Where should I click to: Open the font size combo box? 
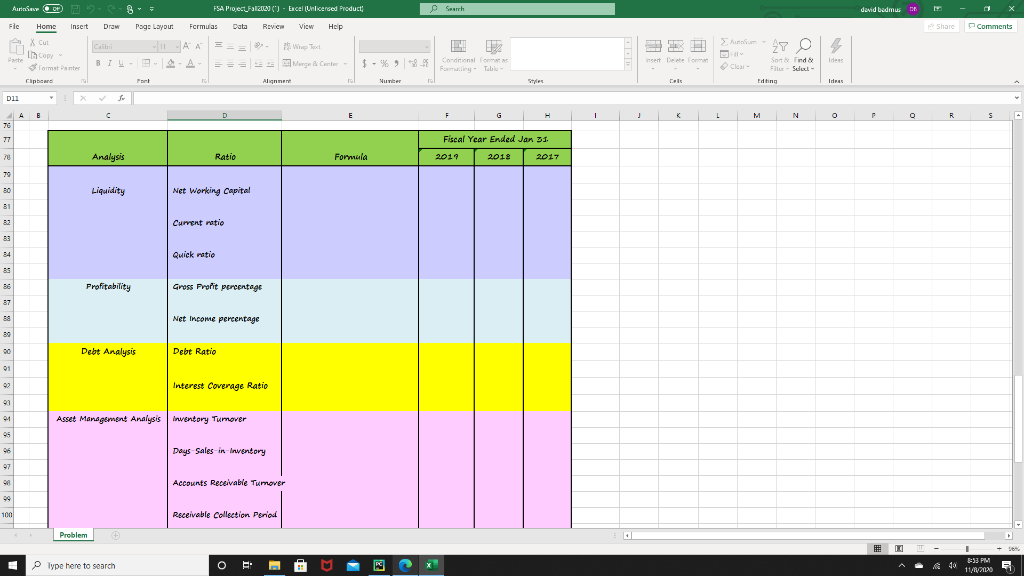pyautogui.click(x=169, y=46)
